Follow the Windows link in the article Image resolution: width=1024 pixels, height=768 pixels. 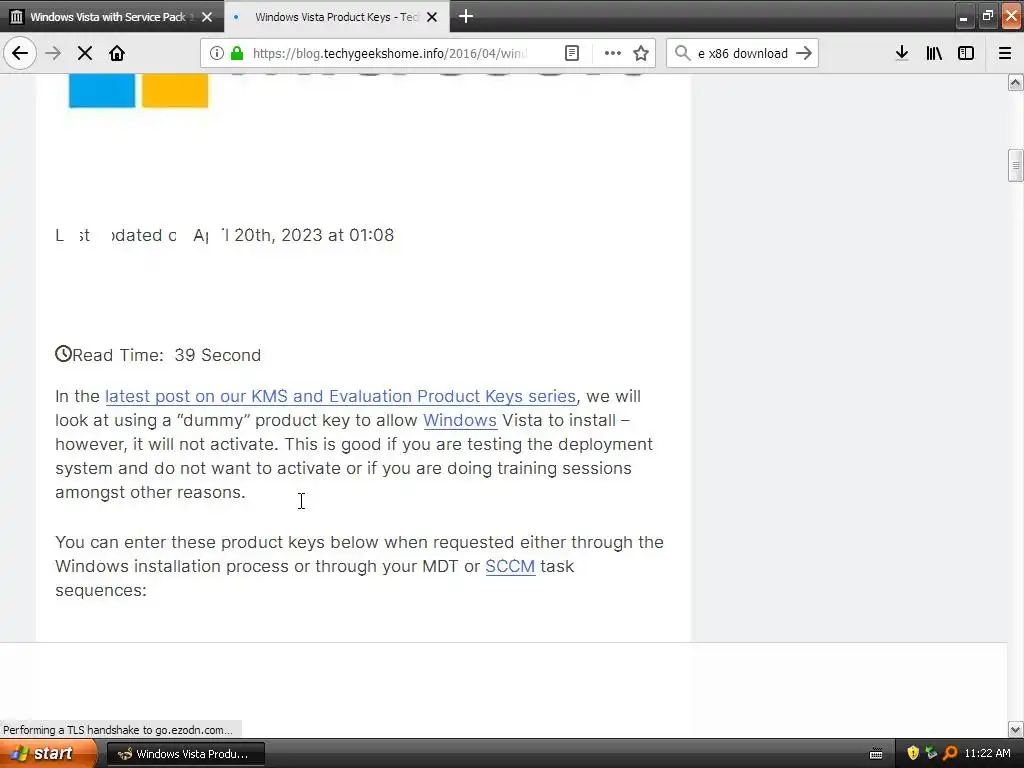coord(460,420)
